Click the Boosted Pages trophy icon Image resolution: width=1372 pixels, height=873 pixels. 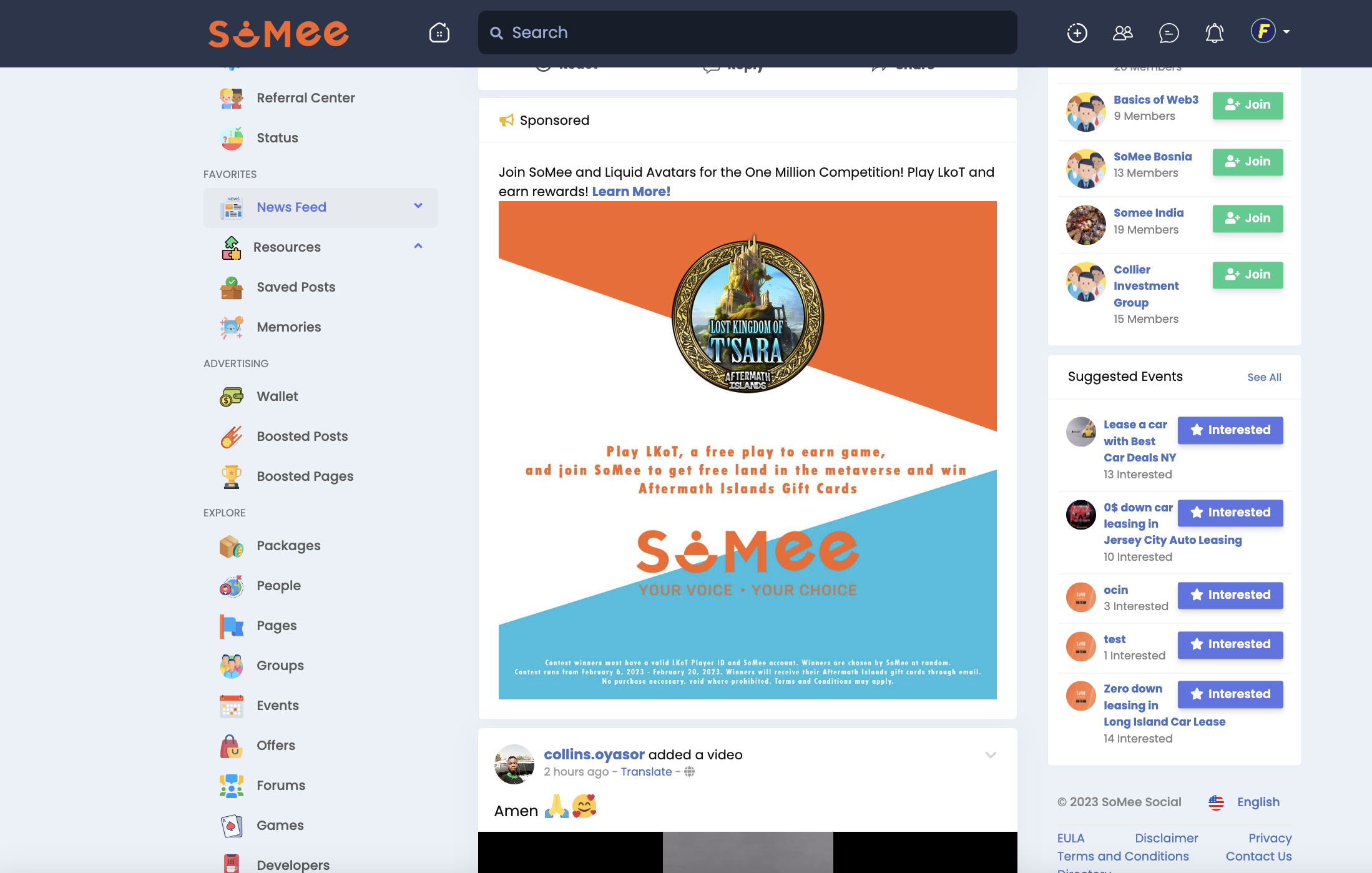tap(232, 476)
